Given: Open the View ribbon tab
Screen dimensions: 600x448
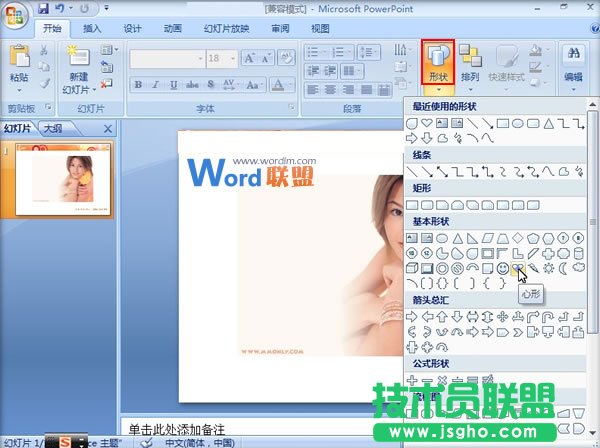Looking at the screenshot, I should tap(320, 28).
